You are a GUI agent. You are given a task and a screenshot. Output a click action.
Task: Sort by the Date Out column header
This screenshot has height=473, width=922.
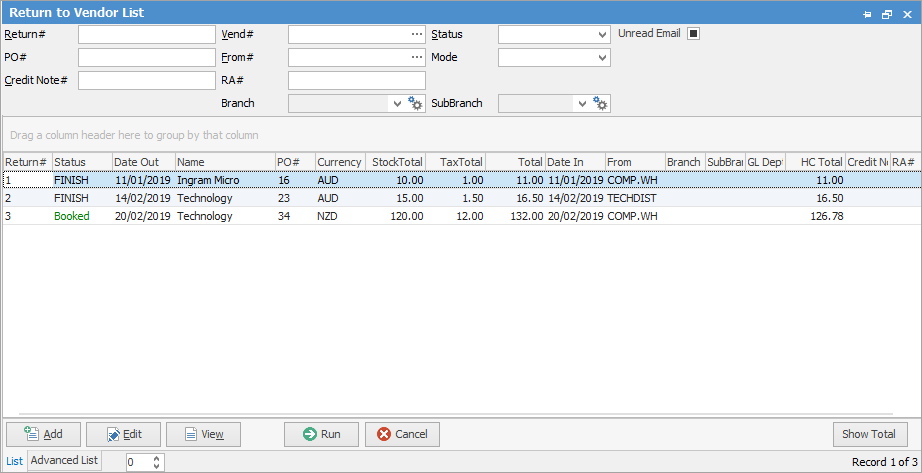144,162
